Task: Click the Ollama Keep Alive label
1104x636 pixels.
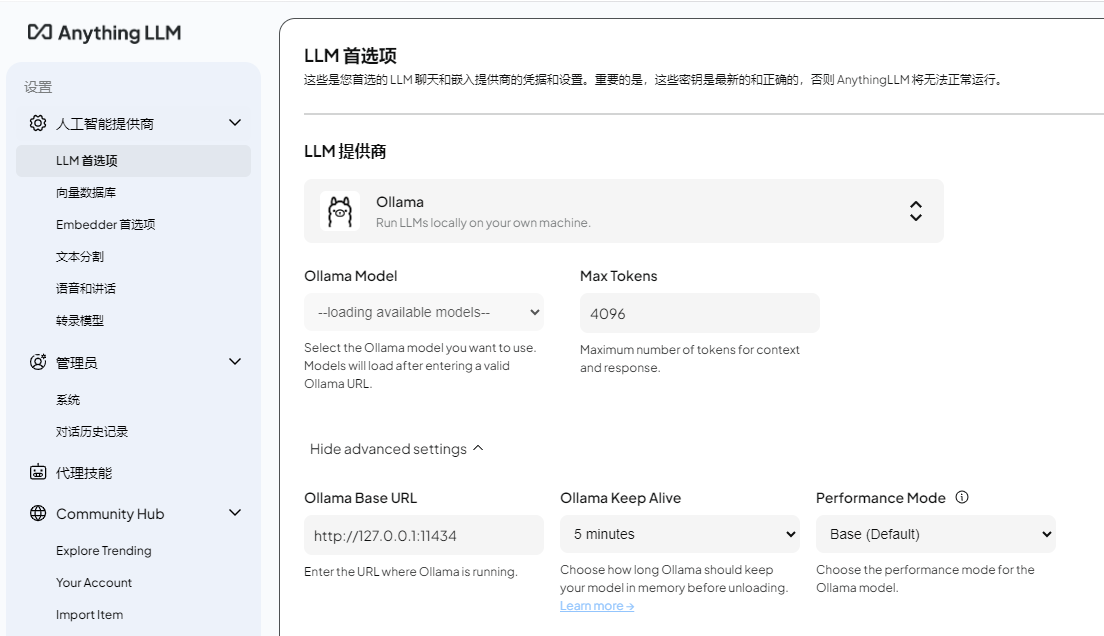Action: click(x=620, y=498)
